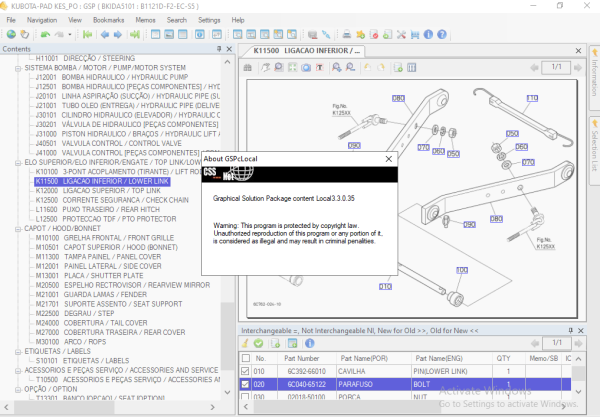The image size is (600, 417).
Task: Click the broom clear icon in parts list
Action: (245, 343)
